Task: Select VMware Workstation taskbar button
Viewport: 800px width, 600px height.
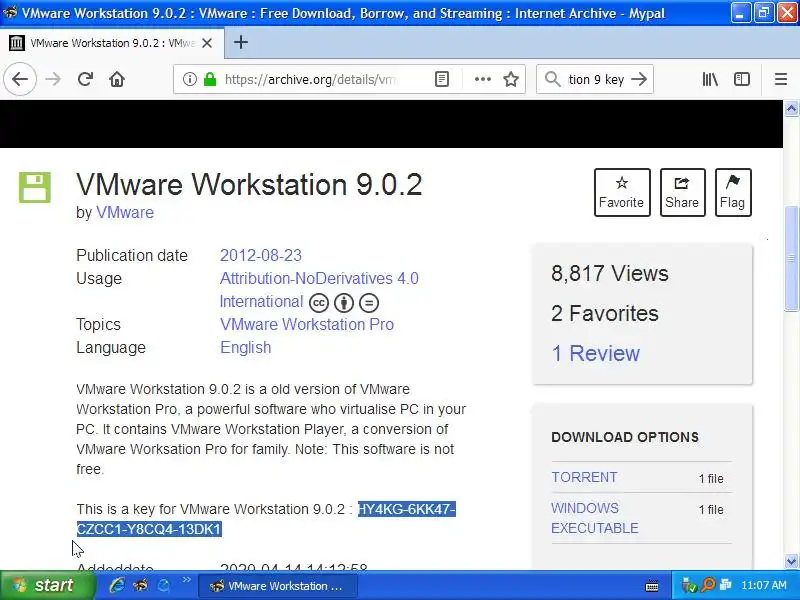Action: point(277,586)
